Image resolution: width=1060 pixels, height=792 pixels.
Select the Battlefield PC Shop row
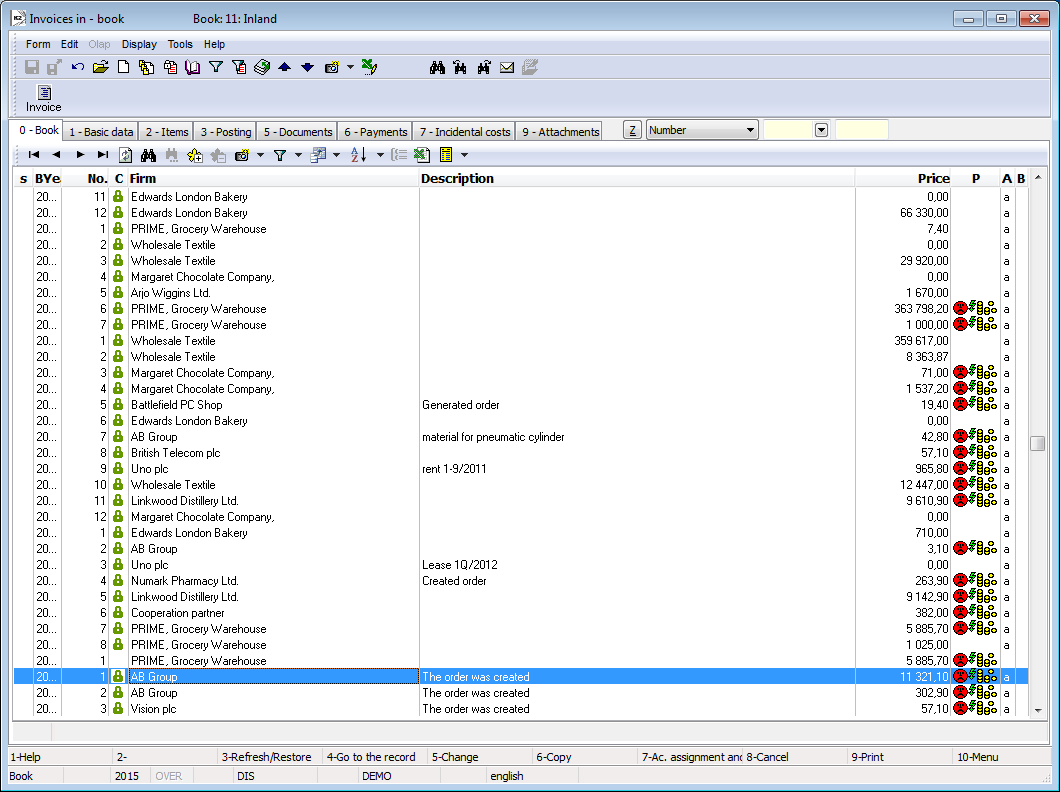click(521, 405)
